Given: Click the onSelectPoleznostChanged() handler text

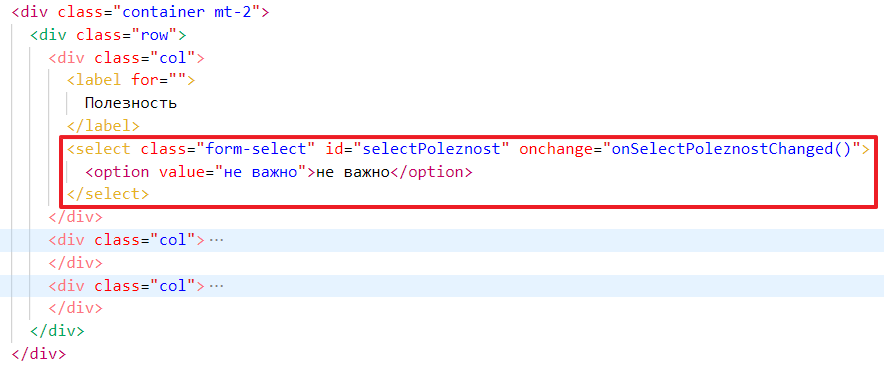Looking at the screenshot, I should point(731,149).
